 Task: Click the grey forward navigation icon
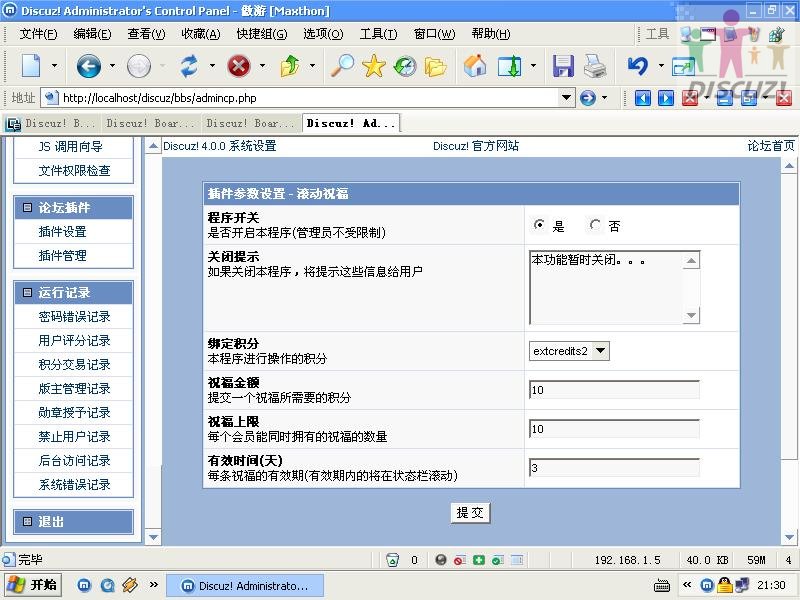click(139, 66)
